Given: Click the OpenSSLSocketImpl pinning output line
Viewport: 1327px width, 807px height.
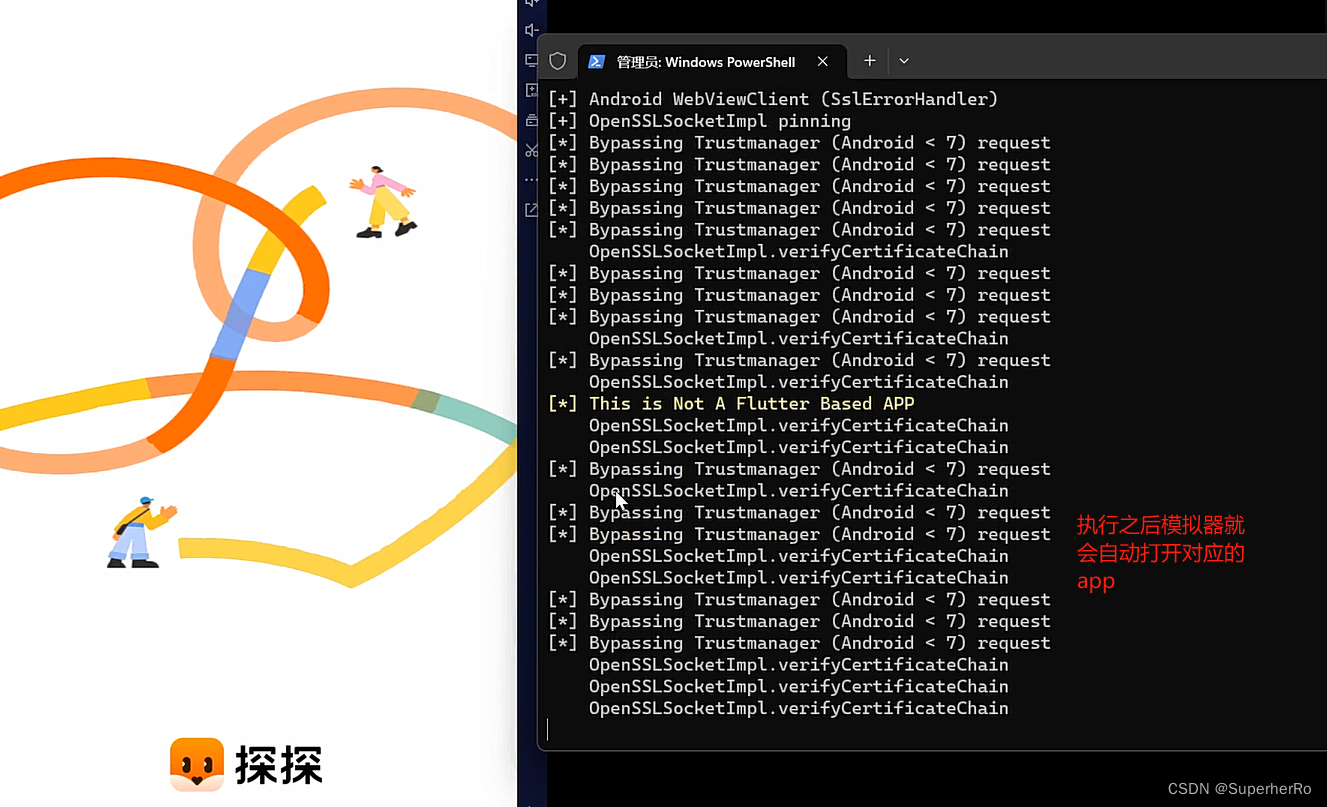Looking at the screenshot, I should pos(700,121).
